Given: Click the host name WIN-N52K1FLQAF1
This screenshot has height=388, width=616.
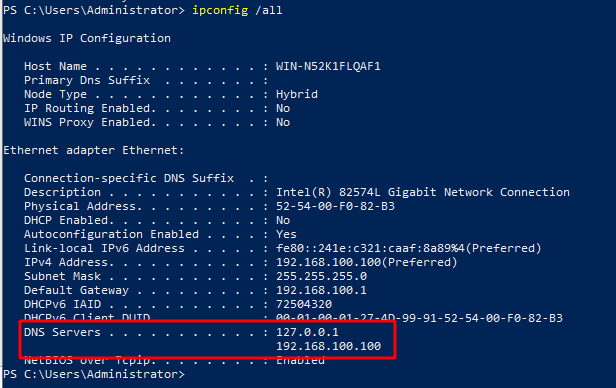Looking at the screenshot, I should coord(328,66).
